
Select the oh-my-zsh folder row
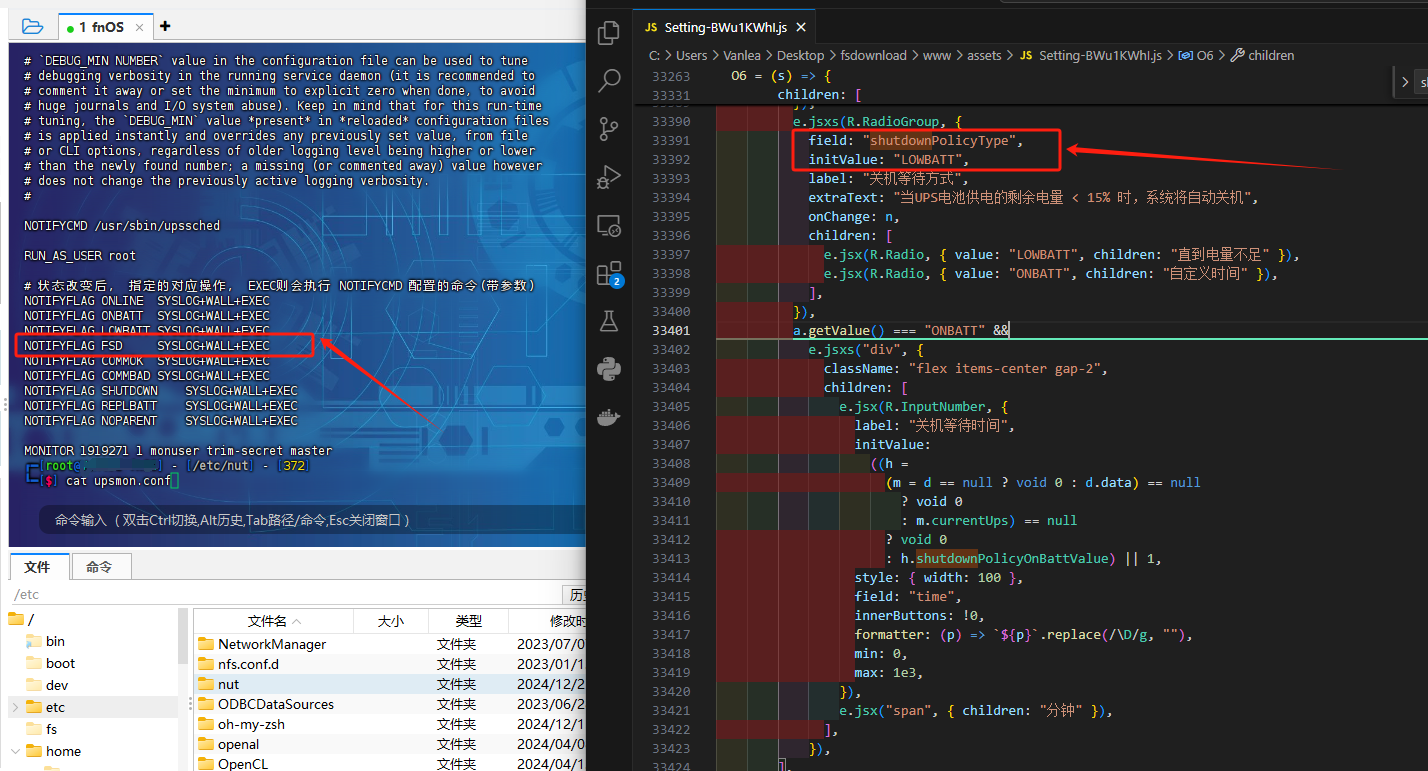pyautogui.click(x=390, y=724)
